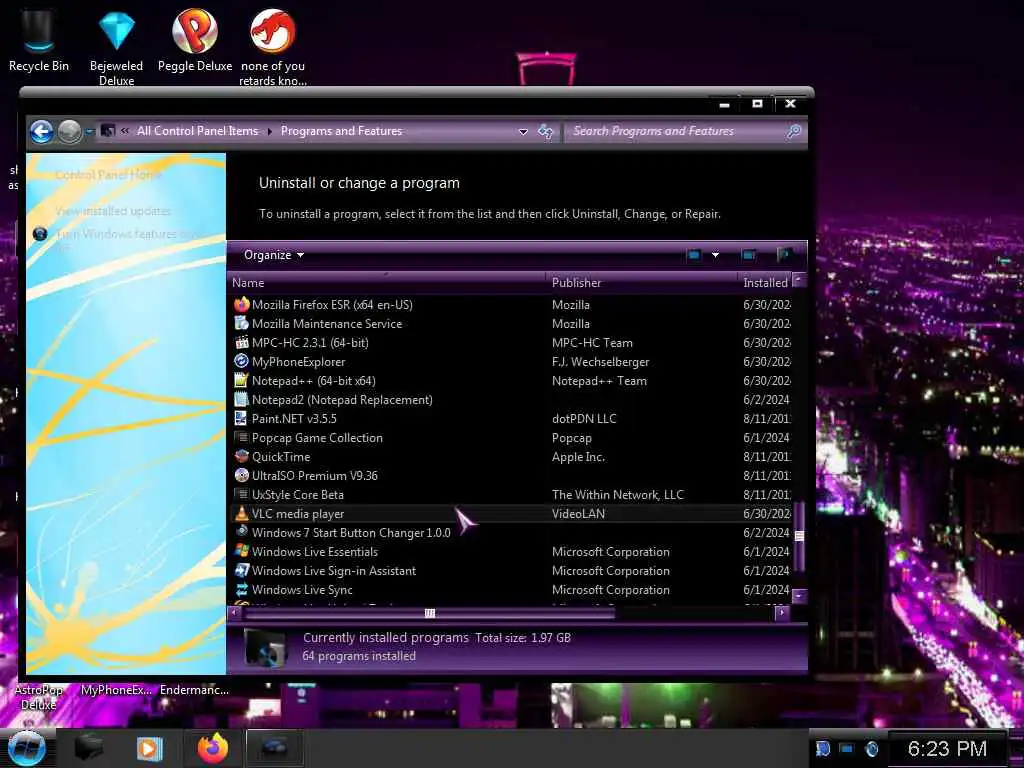1024x768 pixels.
Task: Sort by the Installed On column header
Action: 765,283
